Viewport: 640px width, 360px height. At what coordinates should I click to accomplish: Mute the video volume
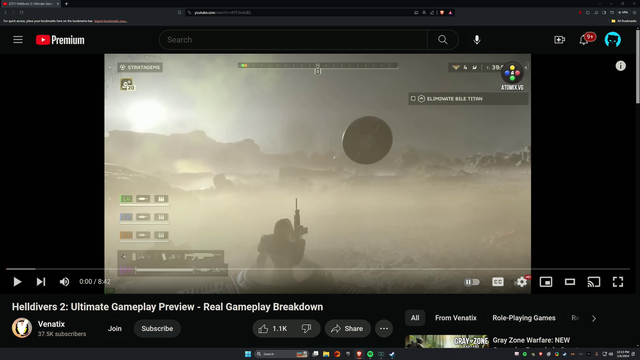pyautogui.click(x=64, y=282)
